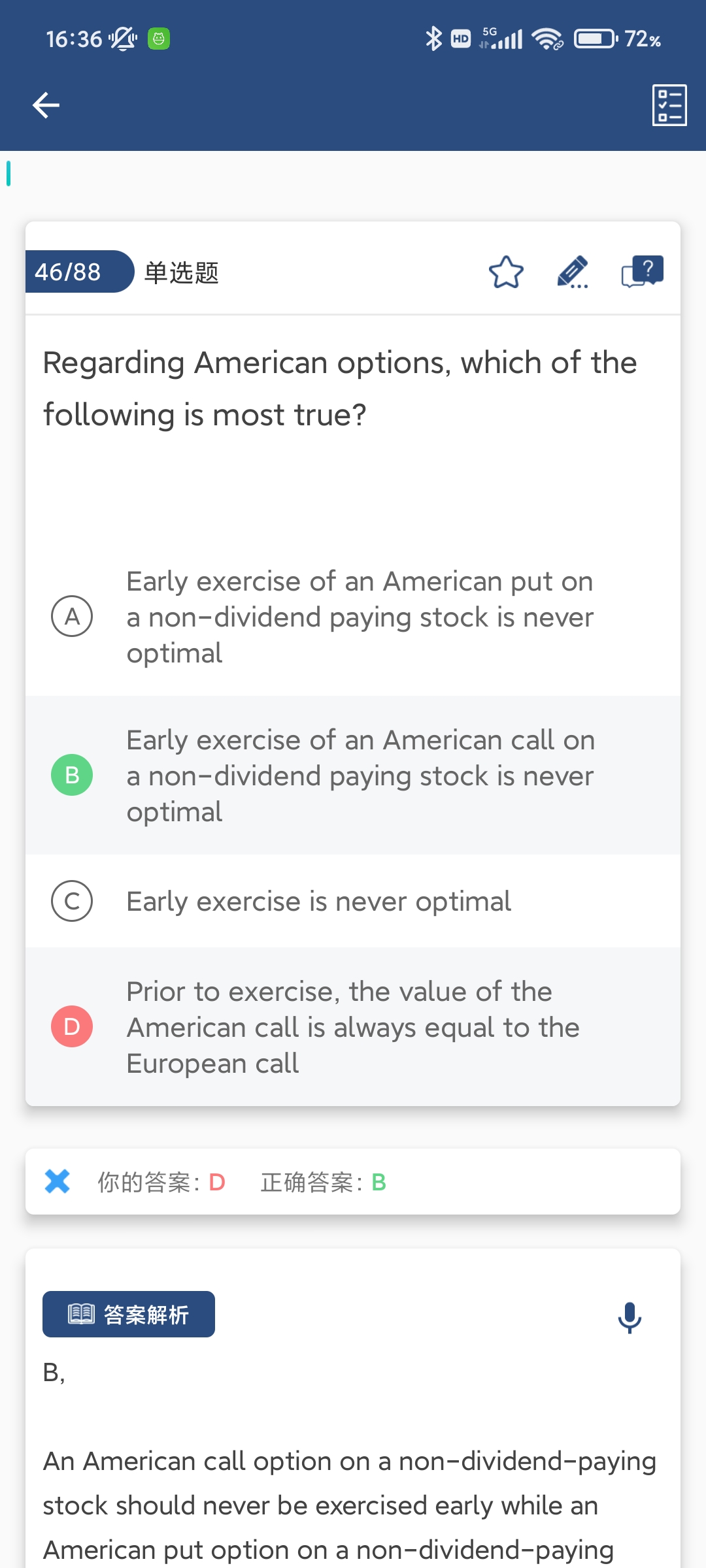Tap the microphone icon in answer analysis
Image resolution: width=706 pixels, height=1568 pixels.
(x=630, y=1317)
